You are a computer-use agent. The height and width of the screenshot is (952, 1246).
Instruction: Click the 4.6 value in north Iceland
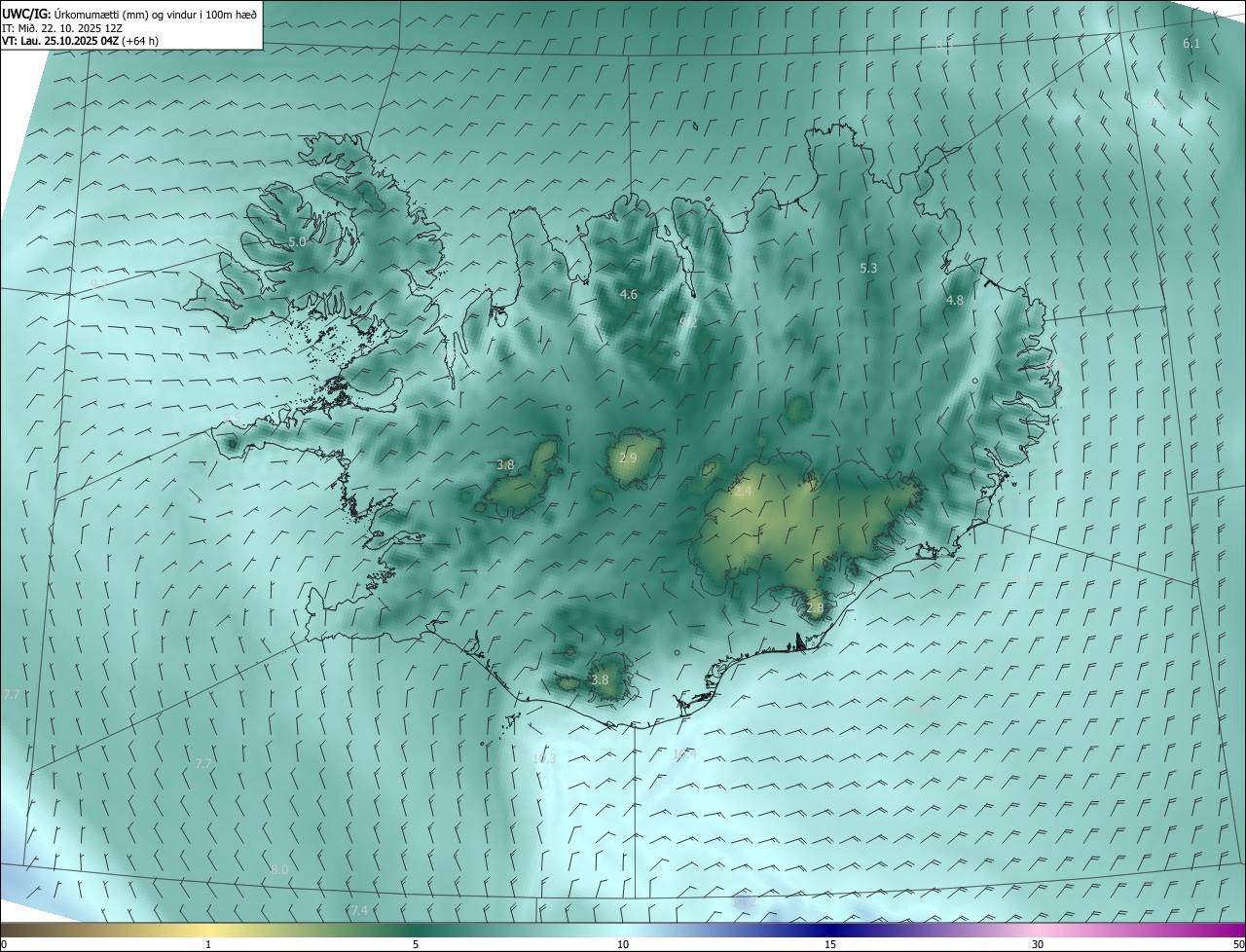point(629,294)
